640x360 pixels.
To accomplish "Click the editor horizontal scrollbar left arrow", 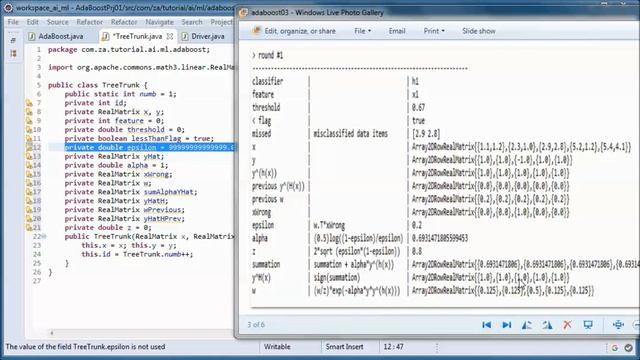I will pyautogui.click(x=51, y=333).
